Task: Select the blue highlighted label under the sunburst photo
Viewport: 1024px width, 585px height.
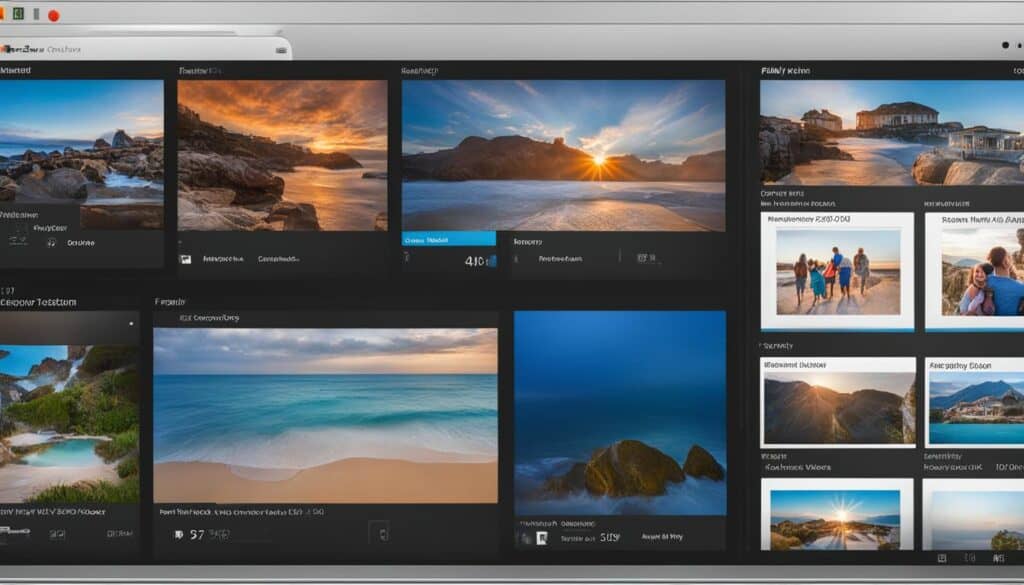Action: pyautogui.click(x=448, y=240)
